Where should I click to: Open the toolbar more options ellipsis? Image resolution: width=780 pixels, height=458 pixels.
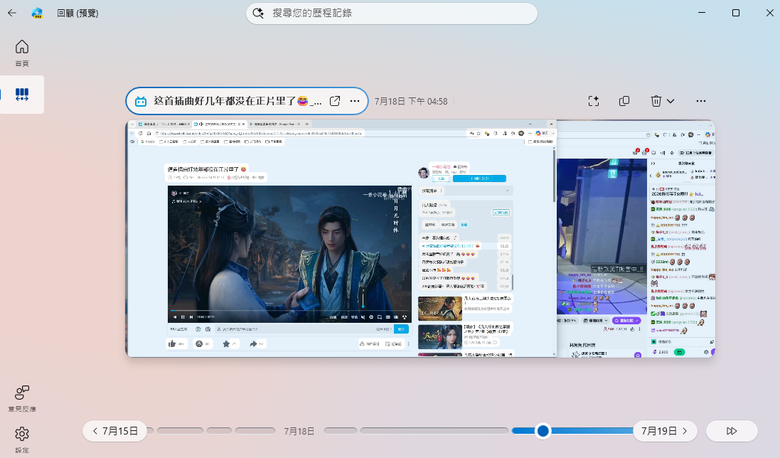click(701, 101)
